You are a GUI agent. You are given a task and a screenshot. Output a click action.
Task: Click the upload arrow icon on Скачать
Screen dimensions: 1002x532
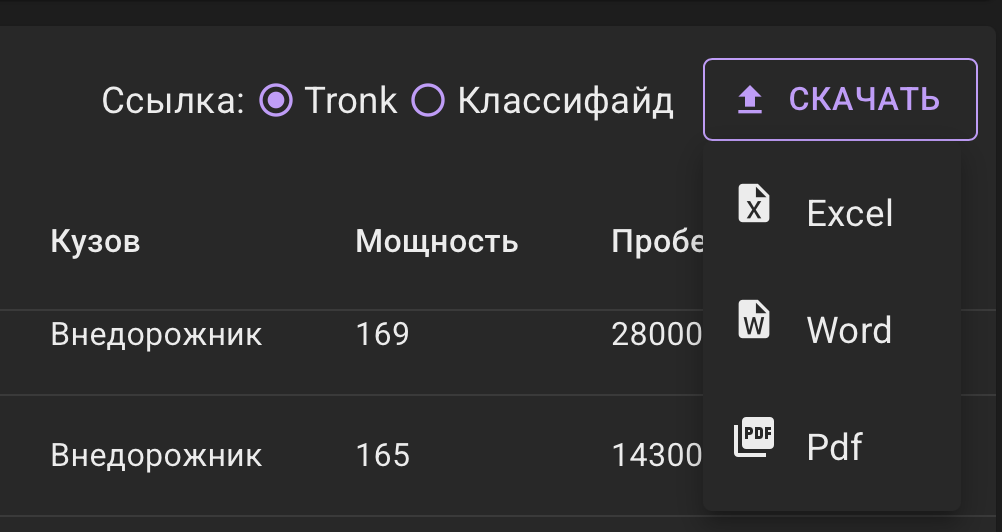[x=750, y=99]
